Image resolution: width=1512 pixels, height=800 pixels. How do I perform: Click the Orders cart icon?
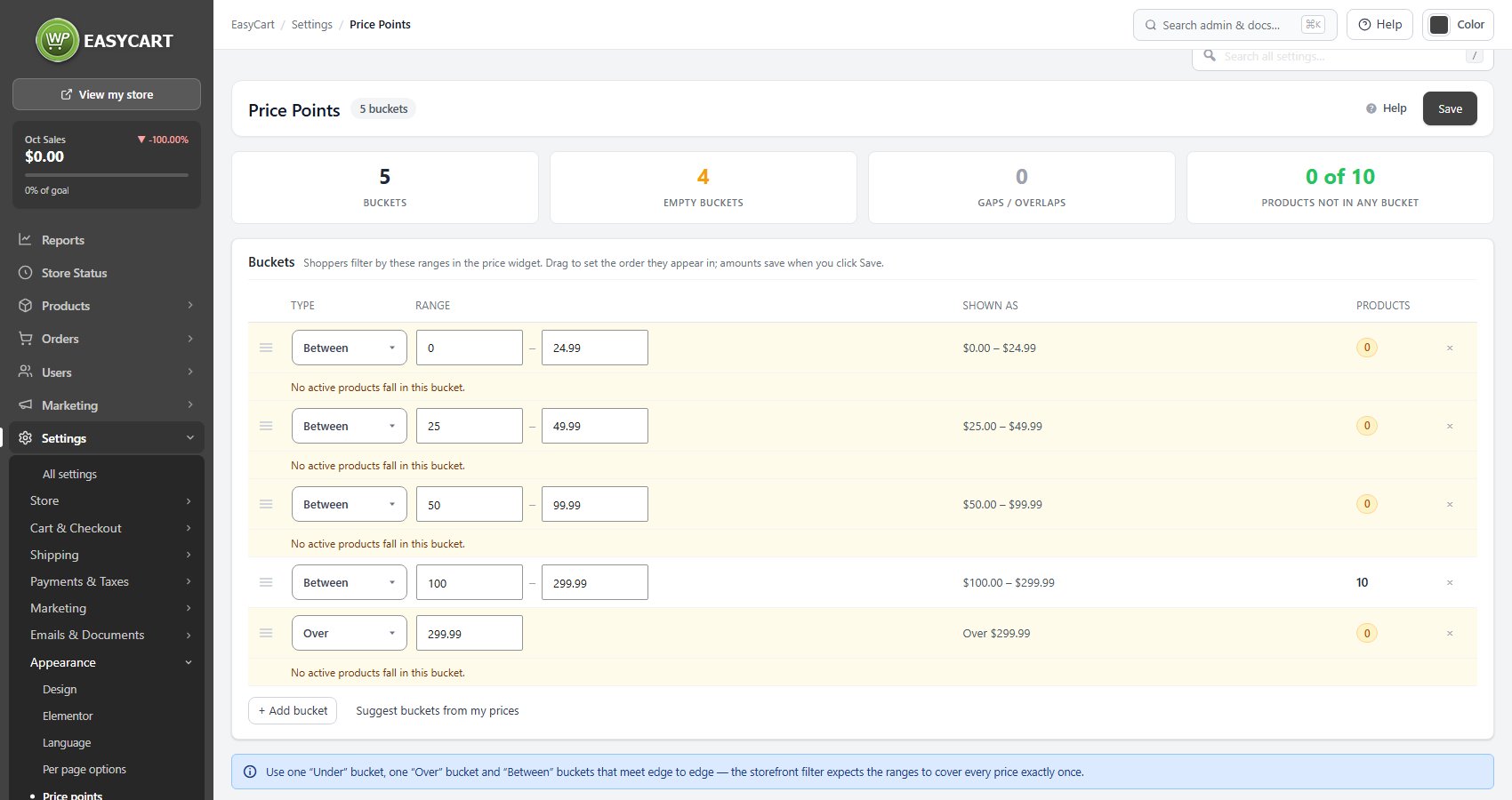coord(25,339)
